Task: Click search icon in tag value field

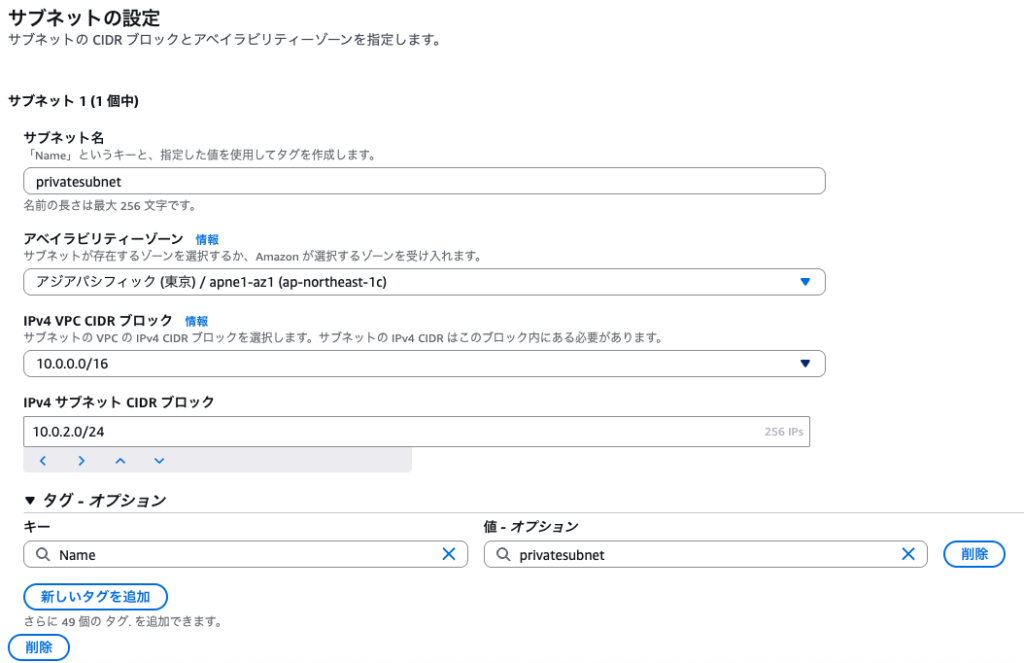Action: 503,554
